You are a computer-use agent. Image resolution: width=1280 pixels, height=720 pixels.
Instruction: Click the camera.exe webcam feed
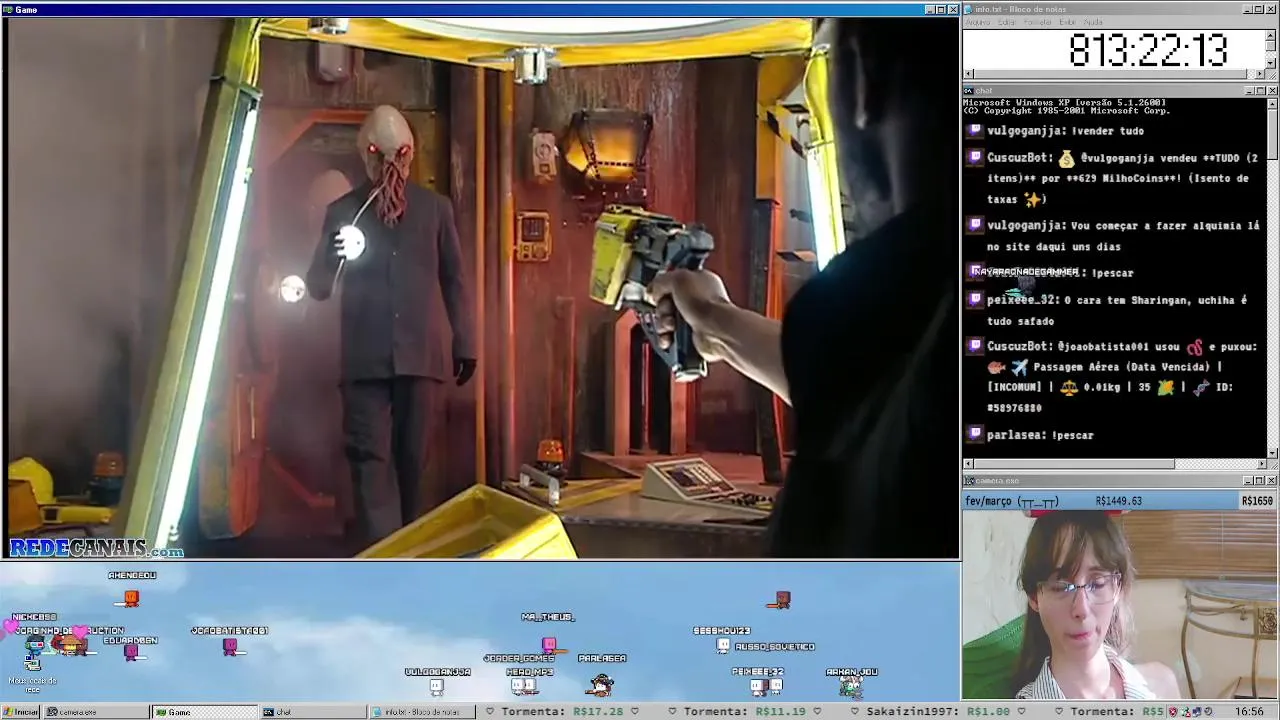point(1120,605)
